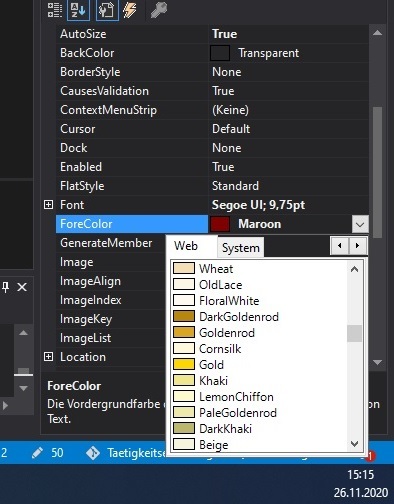Screen dimensions: 394x504
Task: Select the Cursor property row
Action: (x=212, y=129)
